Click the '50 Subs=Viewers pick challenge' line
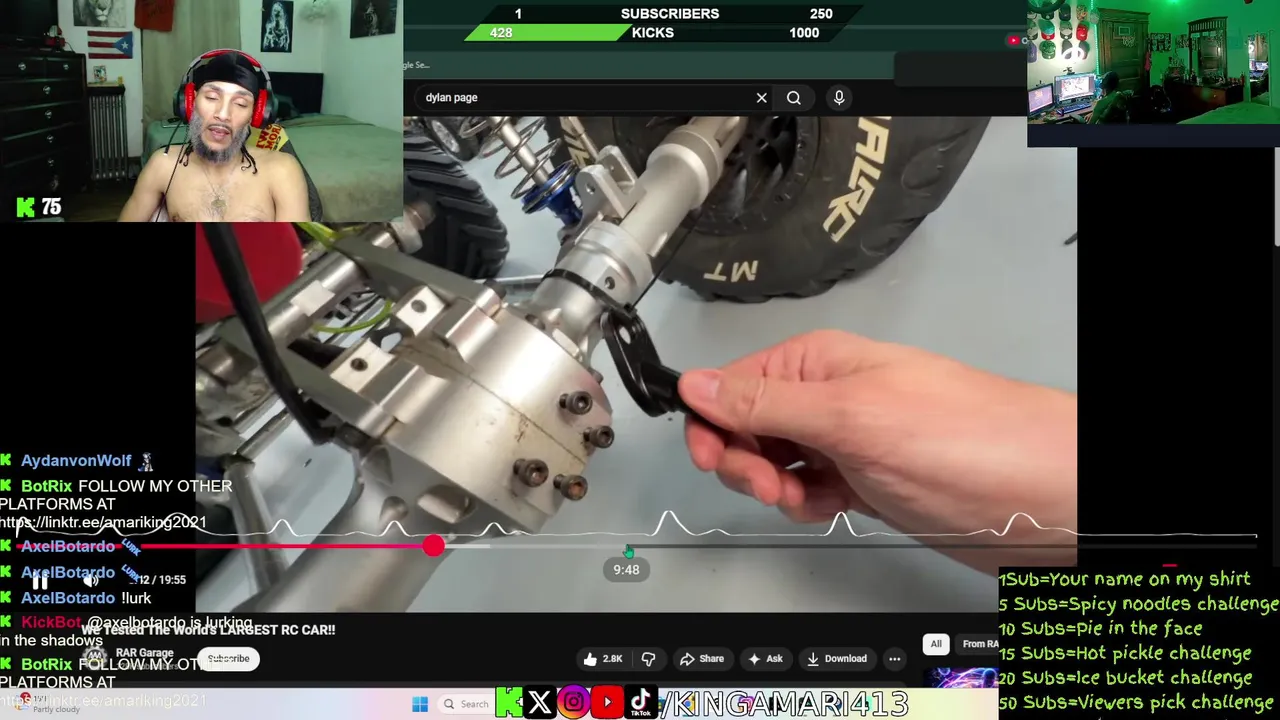 1136,702
